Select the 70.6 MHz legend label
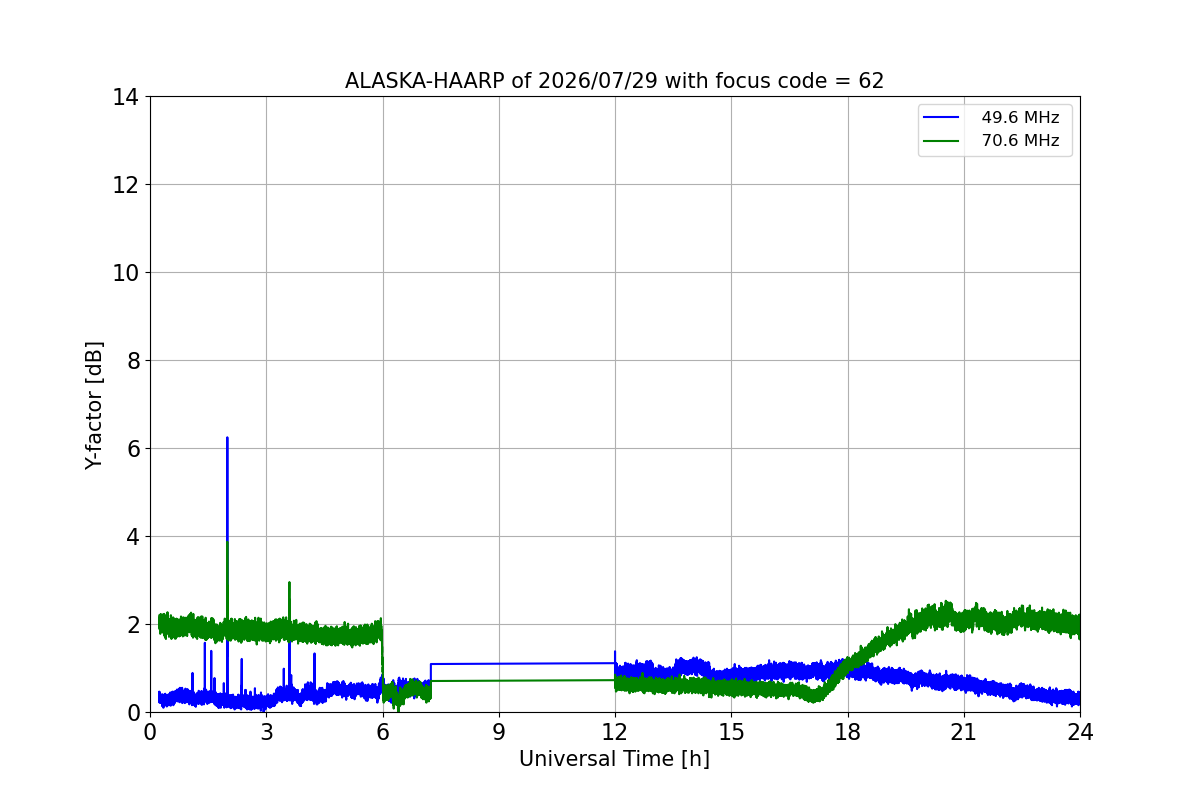1200x800 pixels. click(1020, 141)
